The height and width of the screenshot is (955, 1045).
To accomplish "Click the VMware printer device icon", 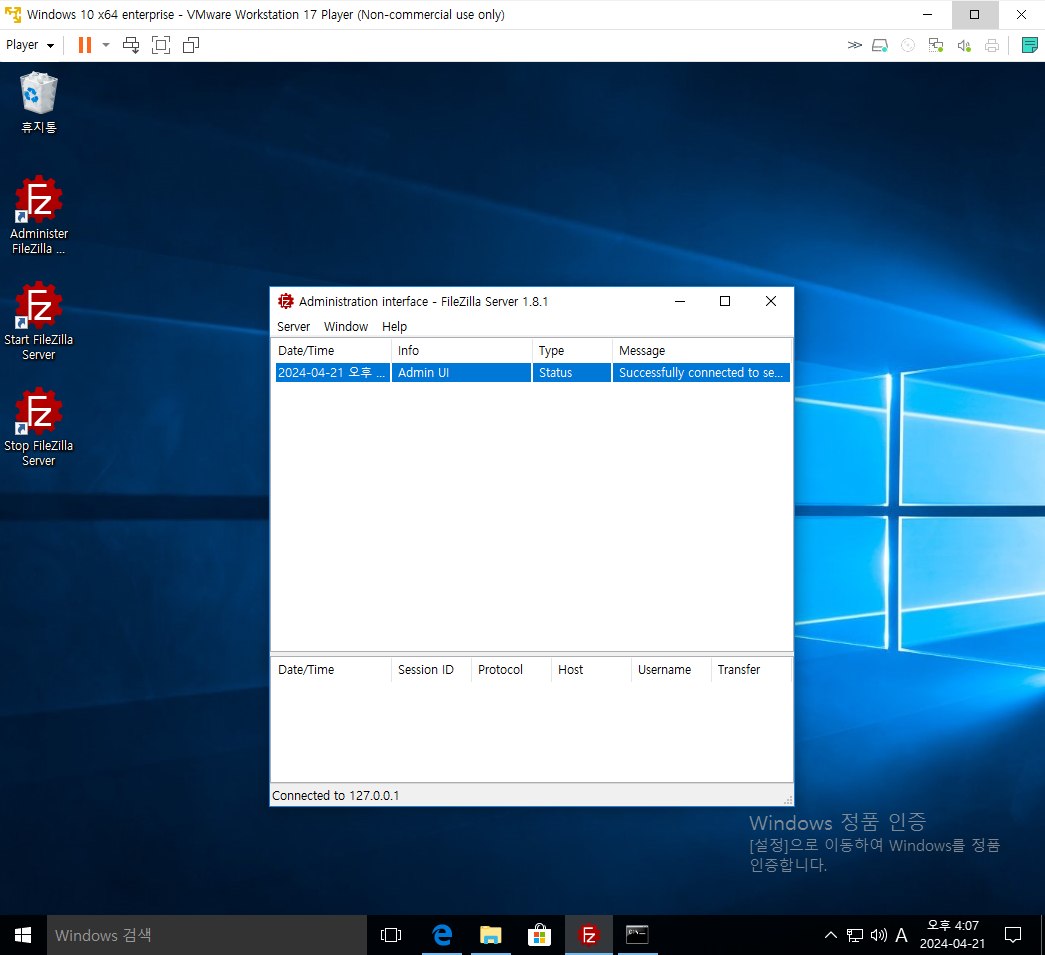I will [992, 45].
